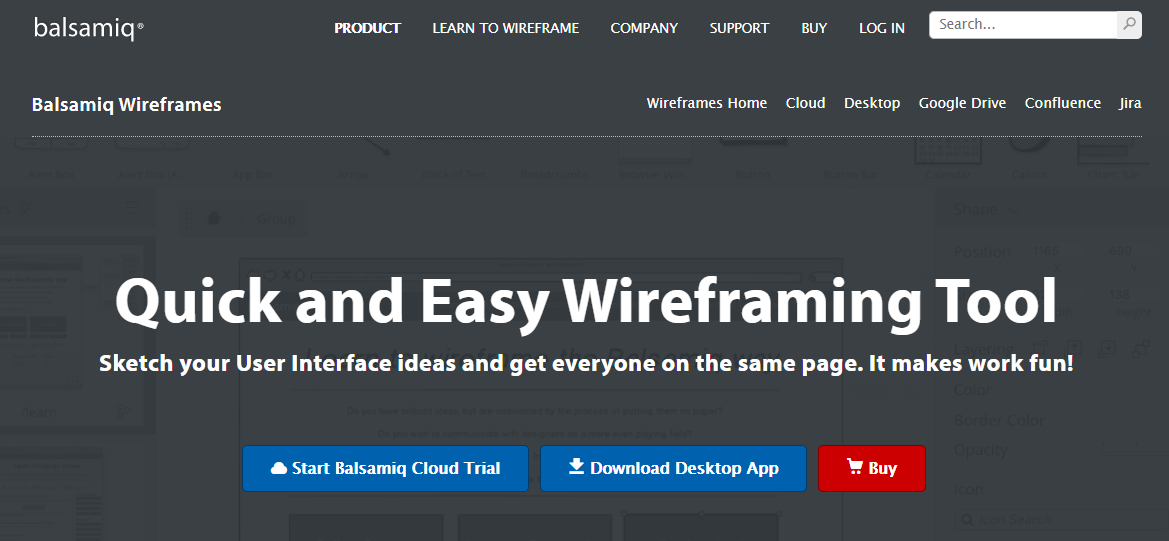Click Download Desktop App button
This screenshot has height=541, width=1169.
click(673, 469)
